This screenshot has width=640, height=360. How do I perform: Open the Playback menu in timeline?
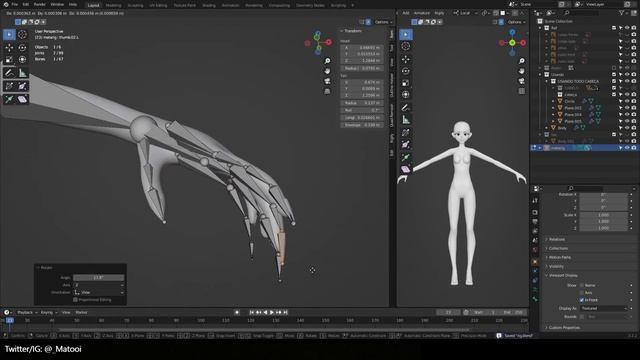[x=26, y=312]
